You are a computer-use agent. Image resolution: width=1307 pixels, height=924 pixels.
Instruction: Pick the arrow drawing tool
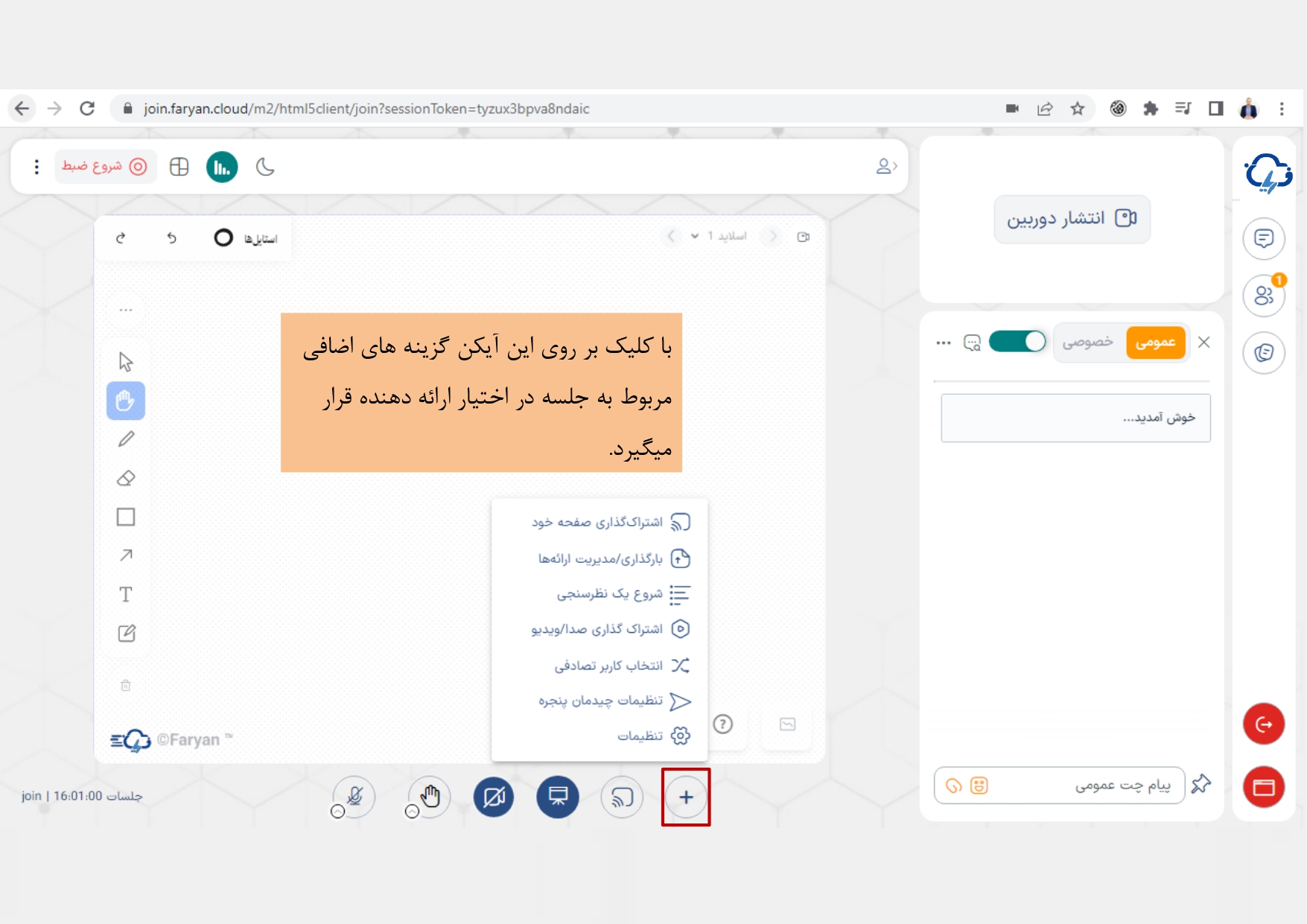[126, 555]
